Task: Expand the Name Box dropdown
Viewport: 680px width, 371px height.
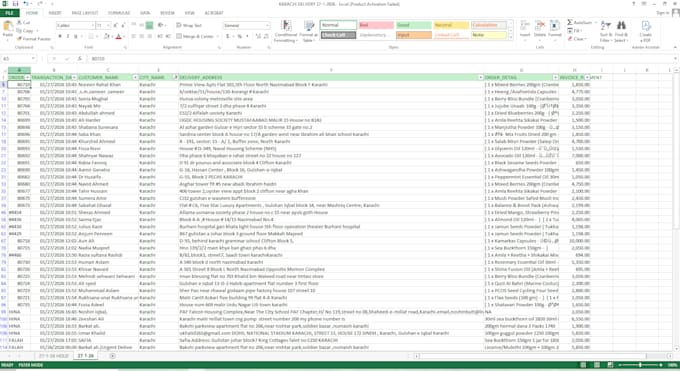Action: click(x=33, y=59)
